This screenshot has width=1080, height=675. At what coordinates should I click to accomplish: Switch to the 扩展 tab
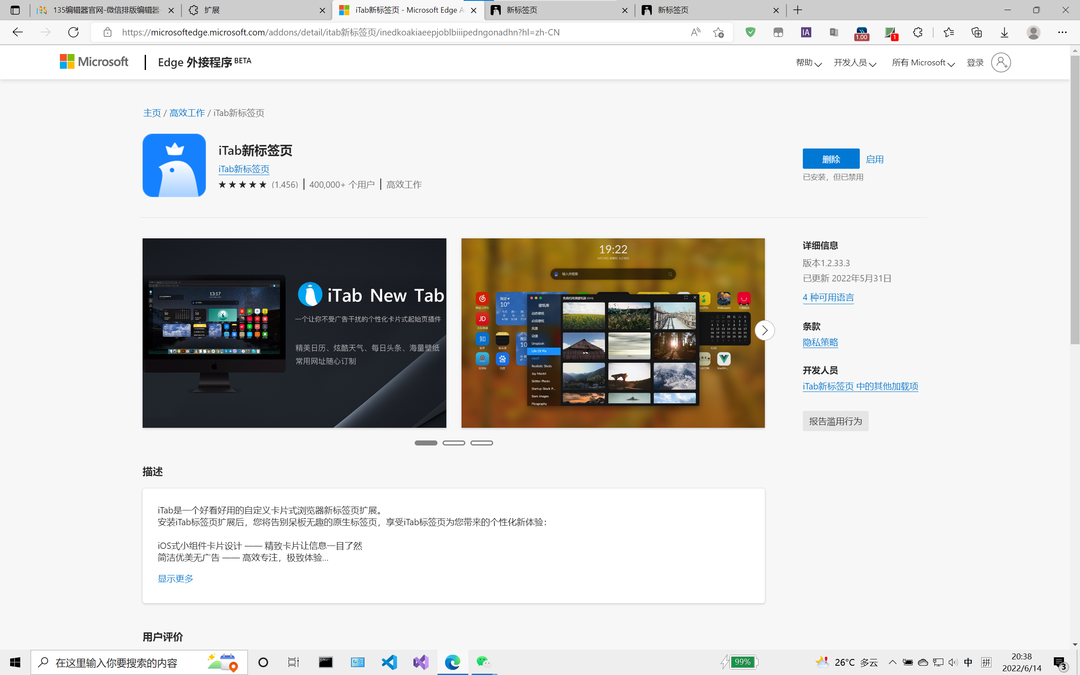[256, 10]
